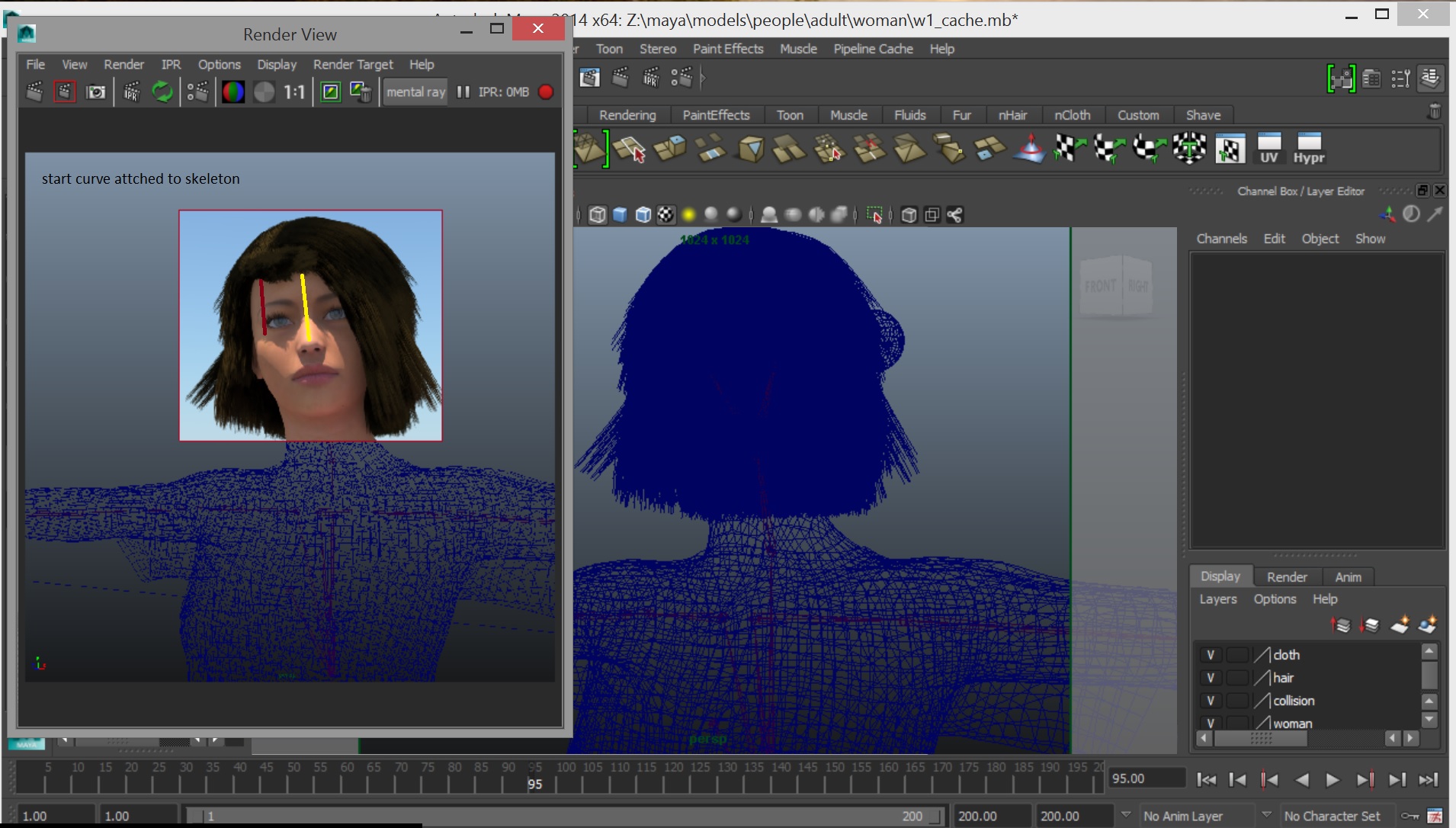The height and width of the screenshot is (828, 1456).
Task: Toggle wireframe display in viewport panel toolbar
Action: (598, 215)
